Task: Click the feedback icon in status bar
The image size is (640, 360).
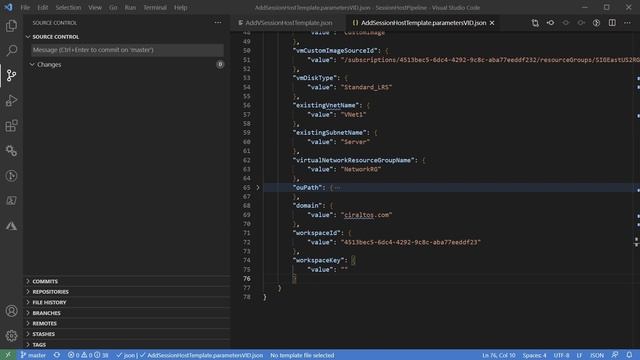Action: point(615,355)
